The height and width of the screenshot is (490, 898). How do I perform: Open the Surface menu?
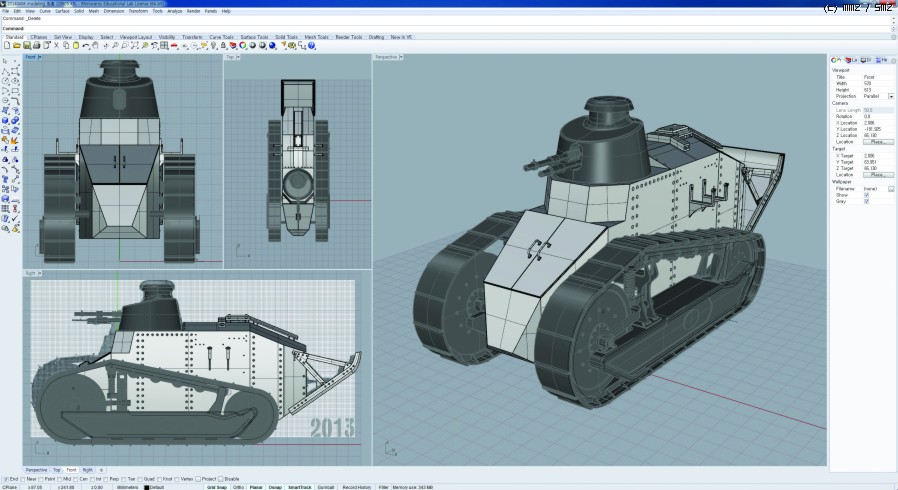tap(61, 11)
